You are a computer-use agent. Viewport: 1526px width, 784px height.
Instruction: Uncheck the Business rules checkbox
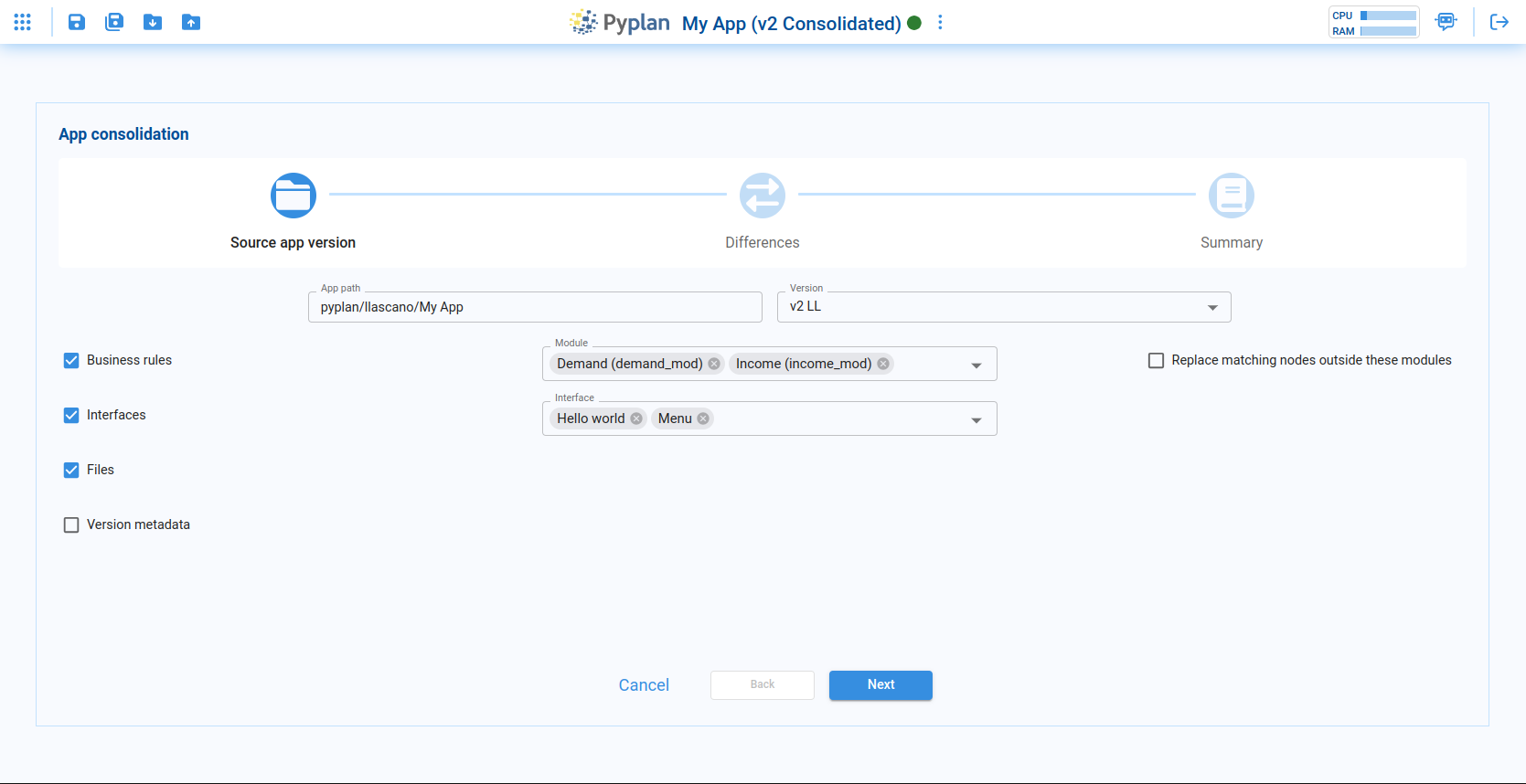tap(71, 360)
